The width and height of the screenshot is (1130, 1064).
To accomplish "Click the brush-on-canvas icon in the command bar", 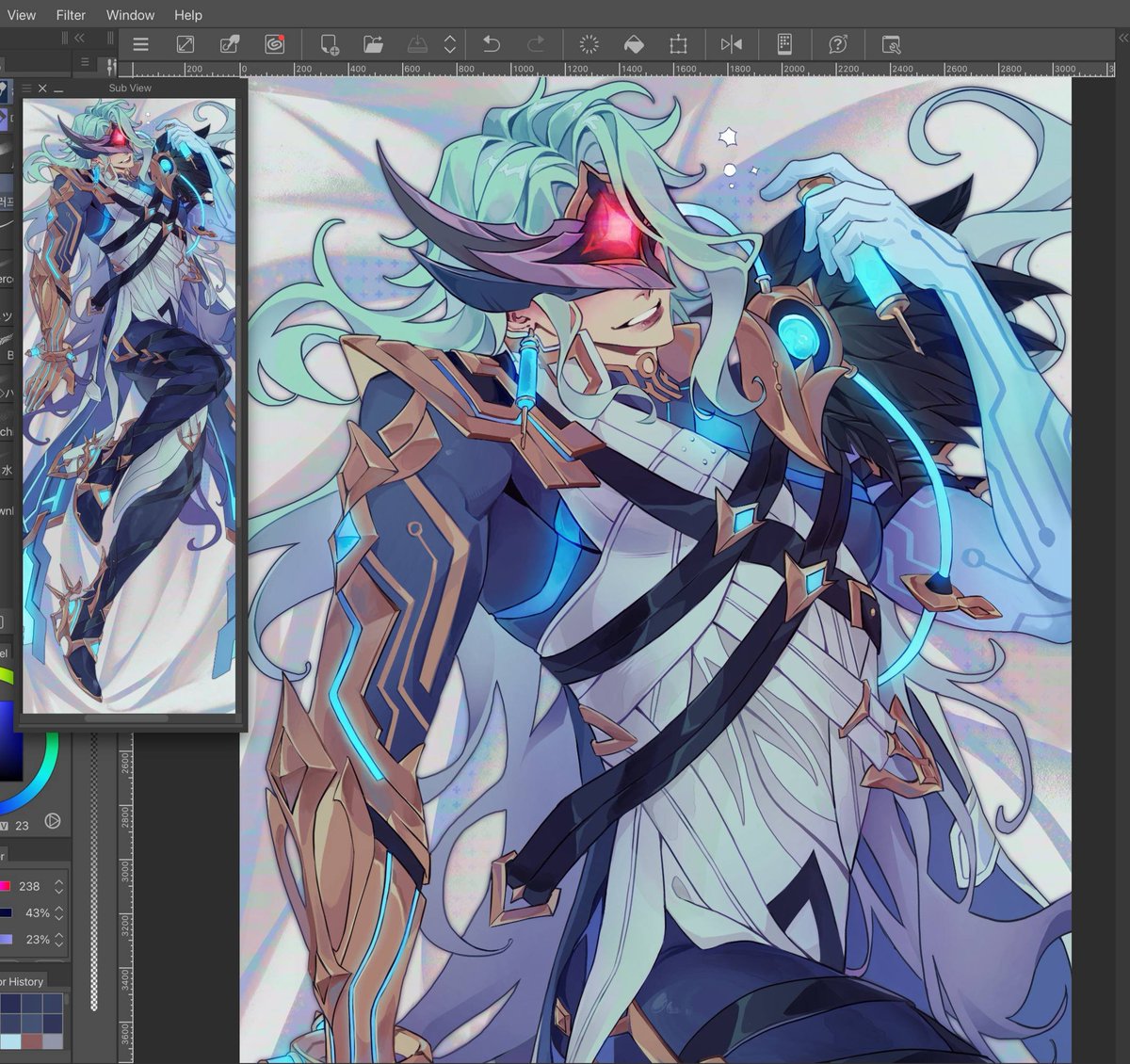I will 230,44.
